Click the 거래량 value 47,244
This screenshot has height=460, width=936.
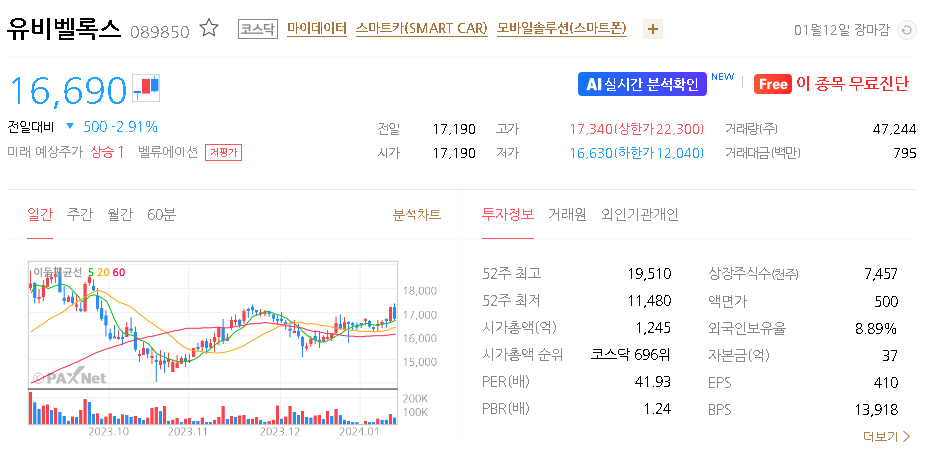click(894, 129)
